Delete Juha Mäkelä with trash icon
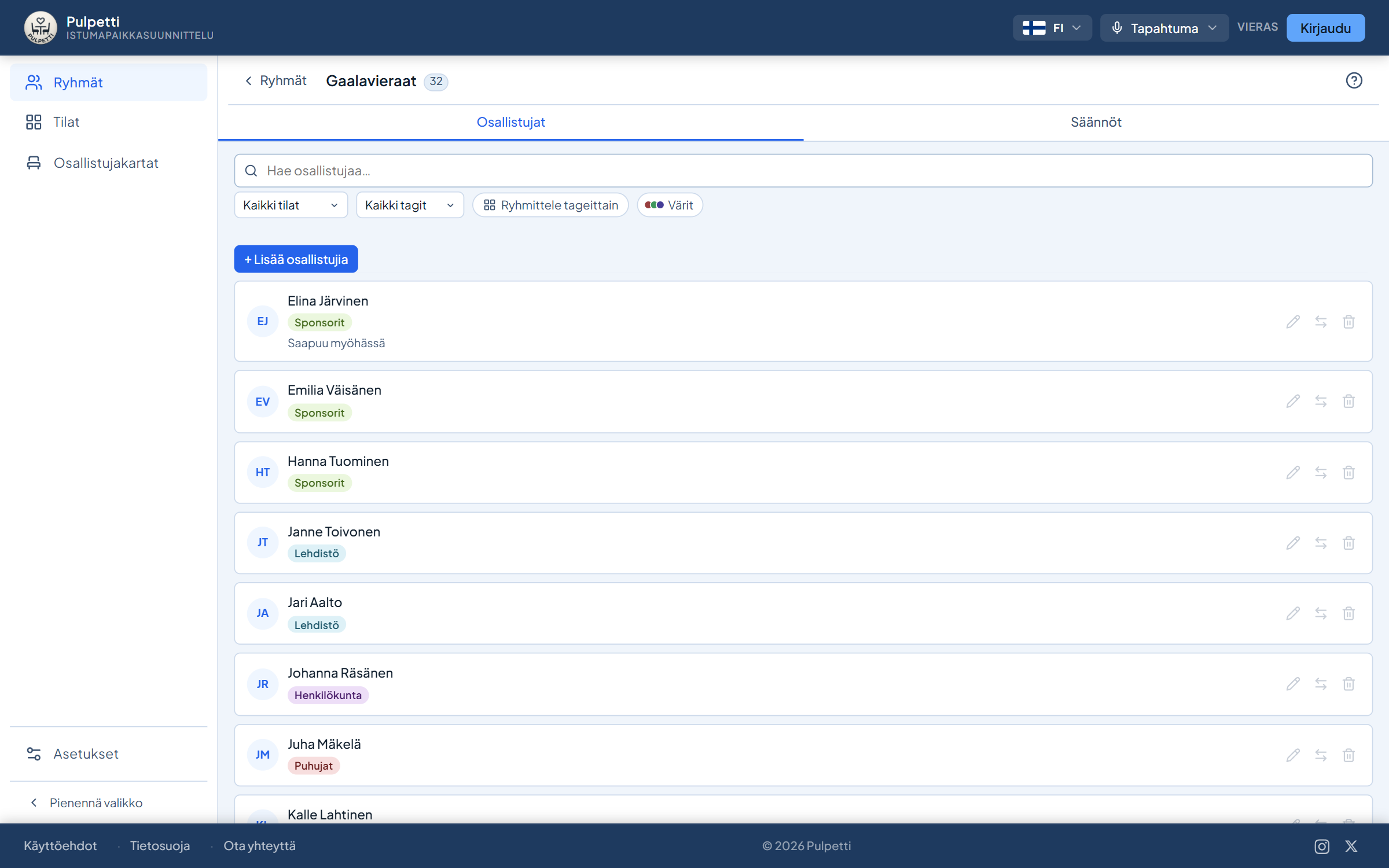Screen dimensions: 1389x868 pos(1348,755)
